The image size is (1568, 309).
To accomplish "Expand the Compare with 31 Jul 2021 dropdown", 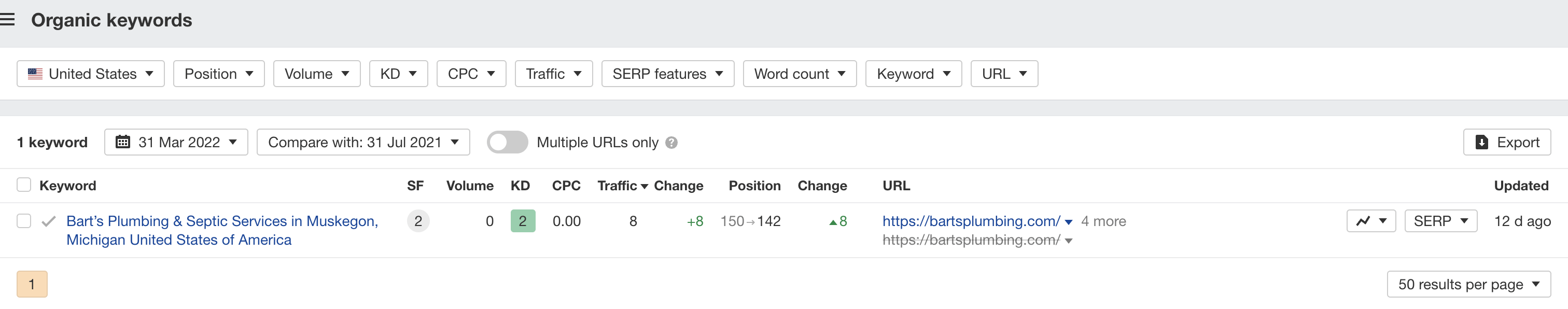I will click(x=363, y=143).
